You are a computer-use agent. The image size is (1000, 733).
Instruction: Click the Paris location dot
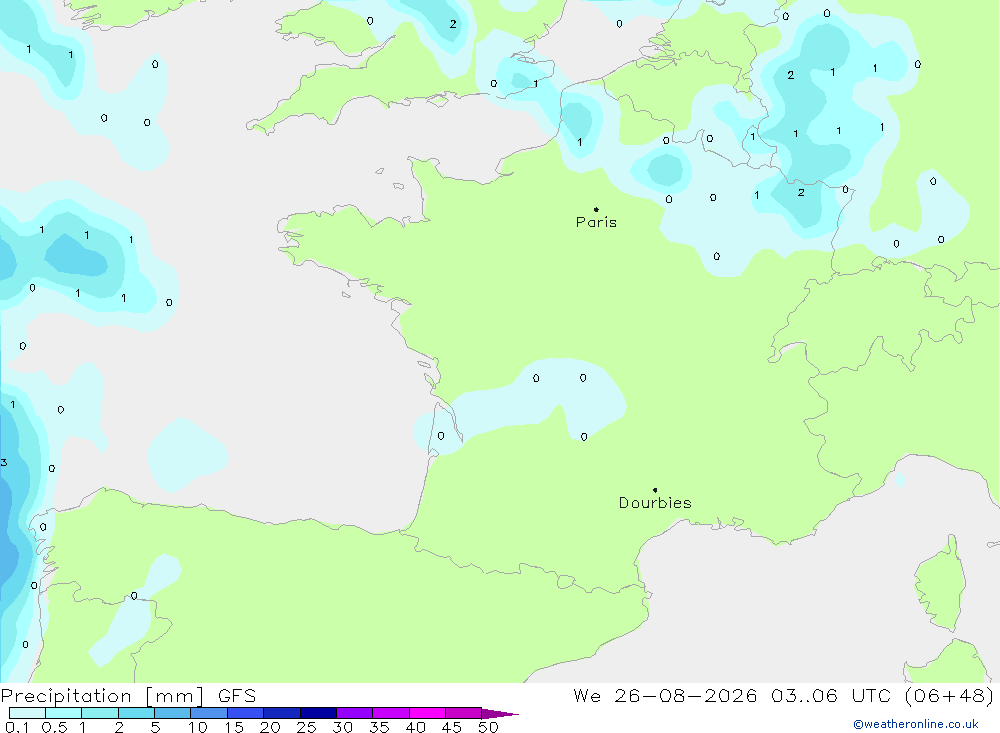[596, 209]
